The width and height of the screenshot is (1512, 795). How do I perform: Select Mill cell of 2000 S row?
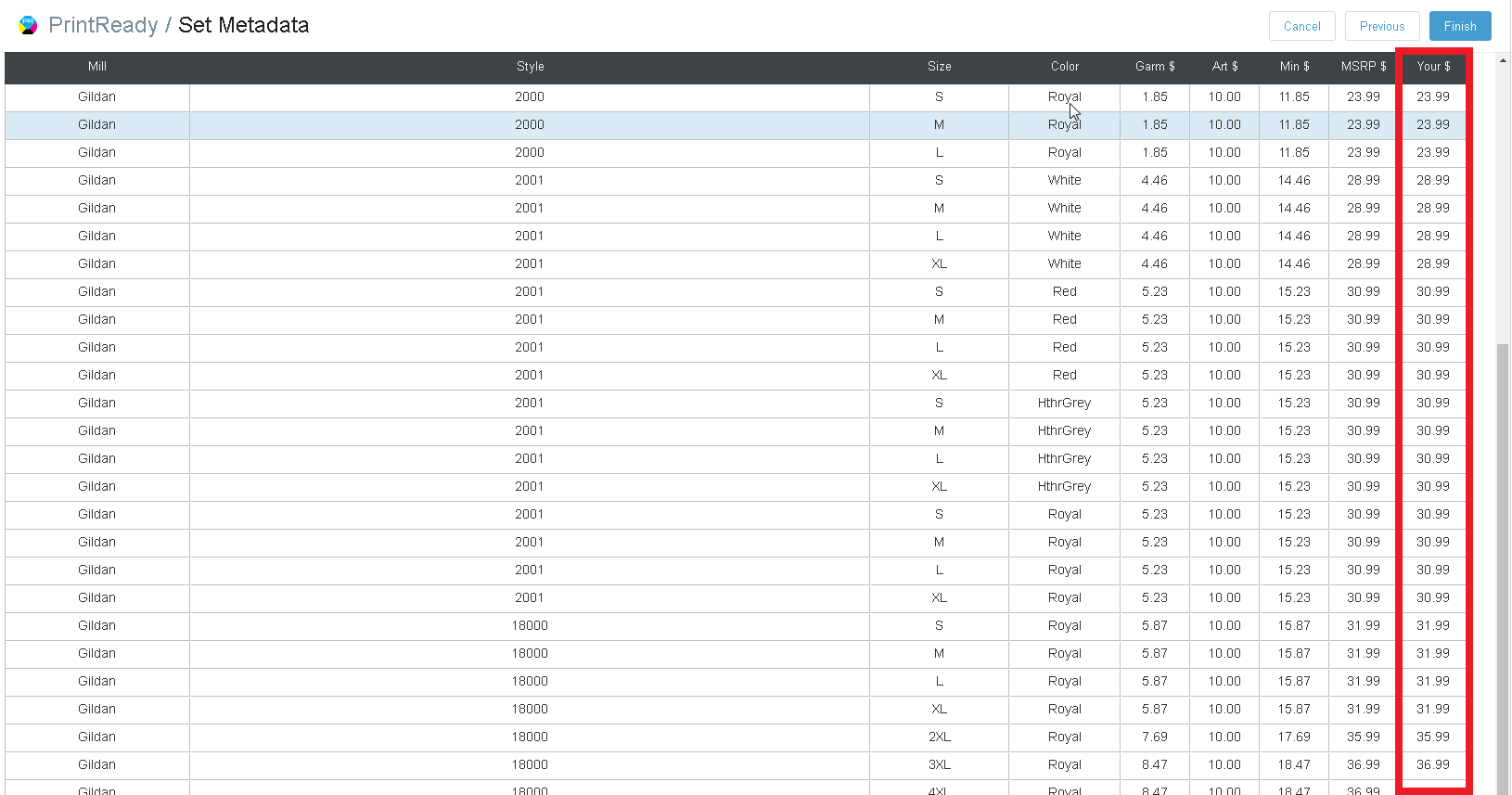point(97,96)
